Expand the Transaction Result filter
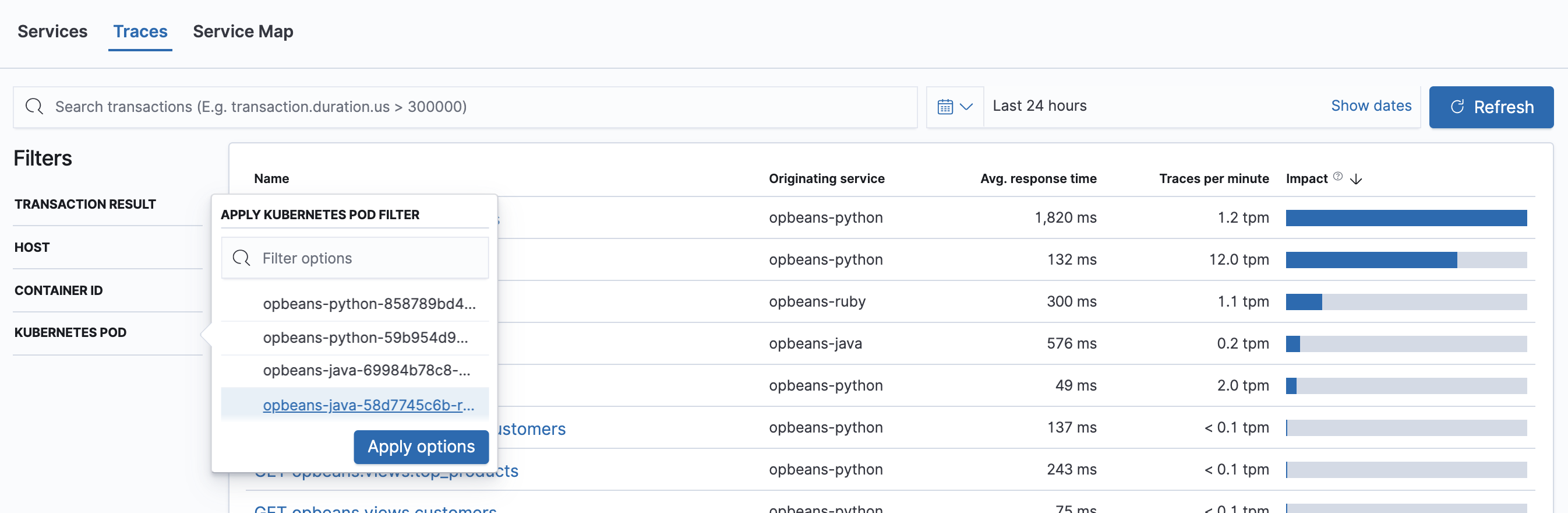 (x=85, y=204)
